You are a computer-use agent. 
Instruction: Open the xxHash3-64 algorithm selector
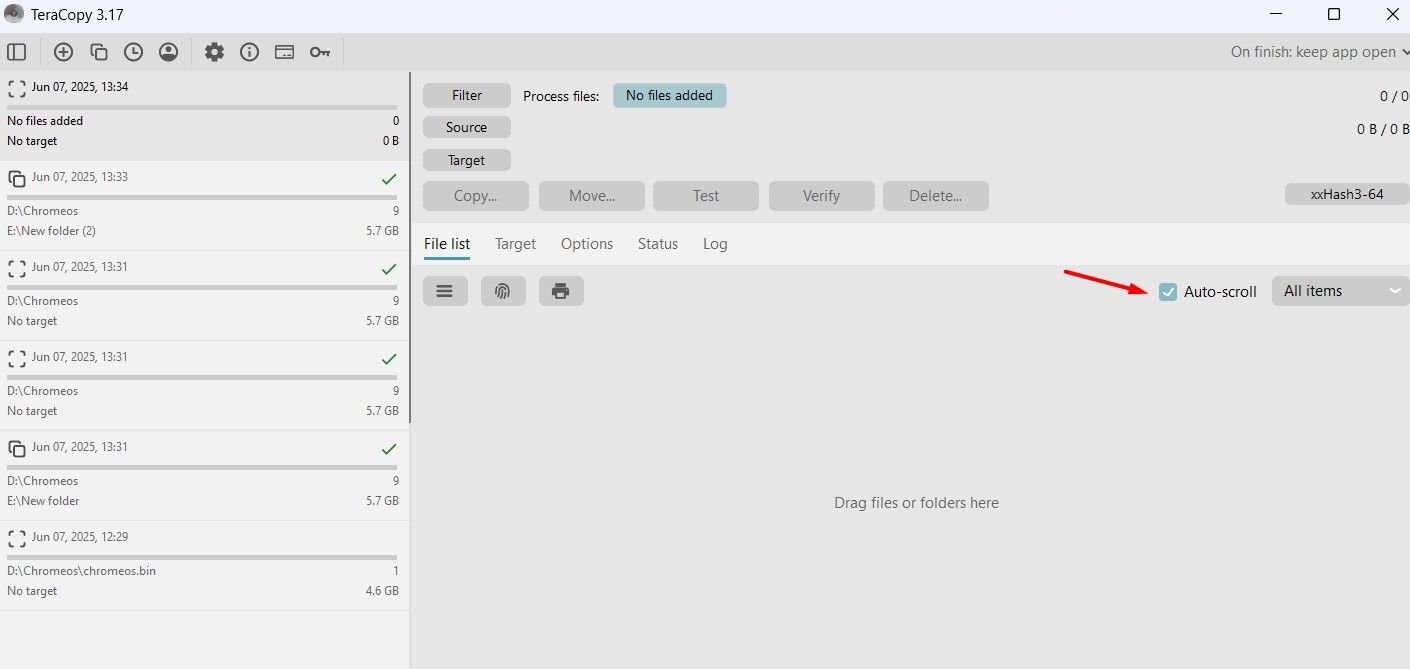pos(1346,194)
